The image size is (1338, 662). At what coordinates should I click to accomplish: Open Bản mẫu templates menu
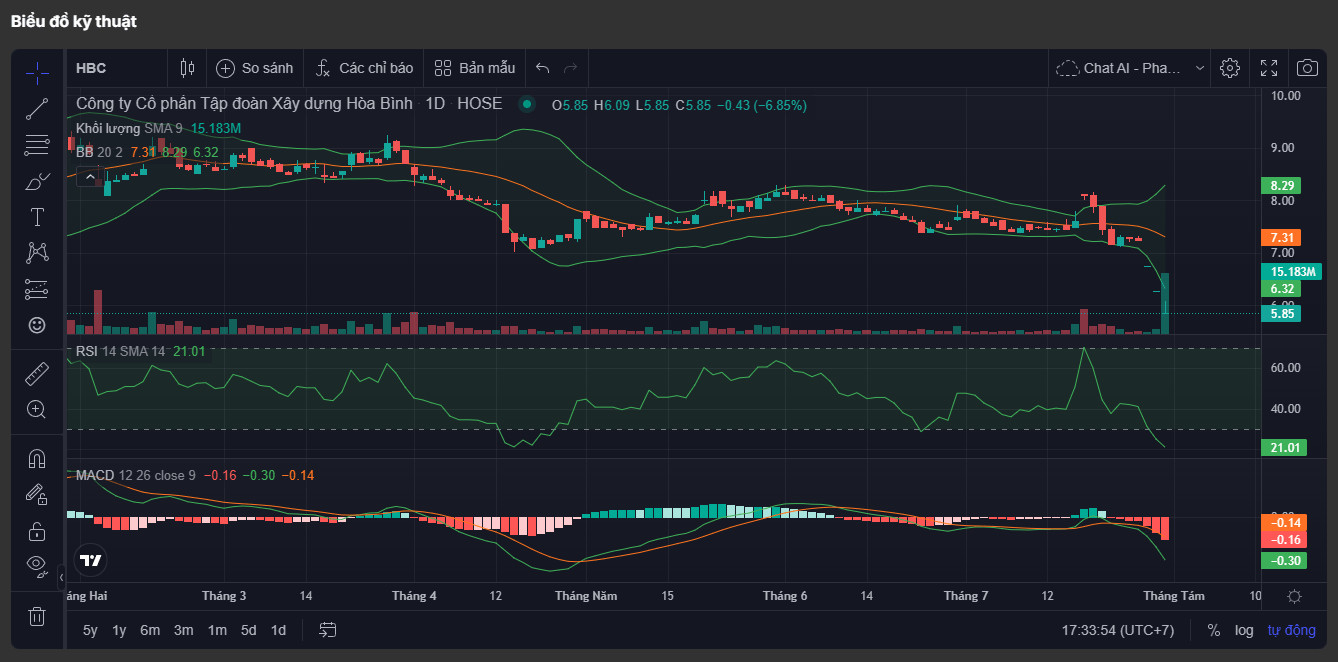point(475,68)
